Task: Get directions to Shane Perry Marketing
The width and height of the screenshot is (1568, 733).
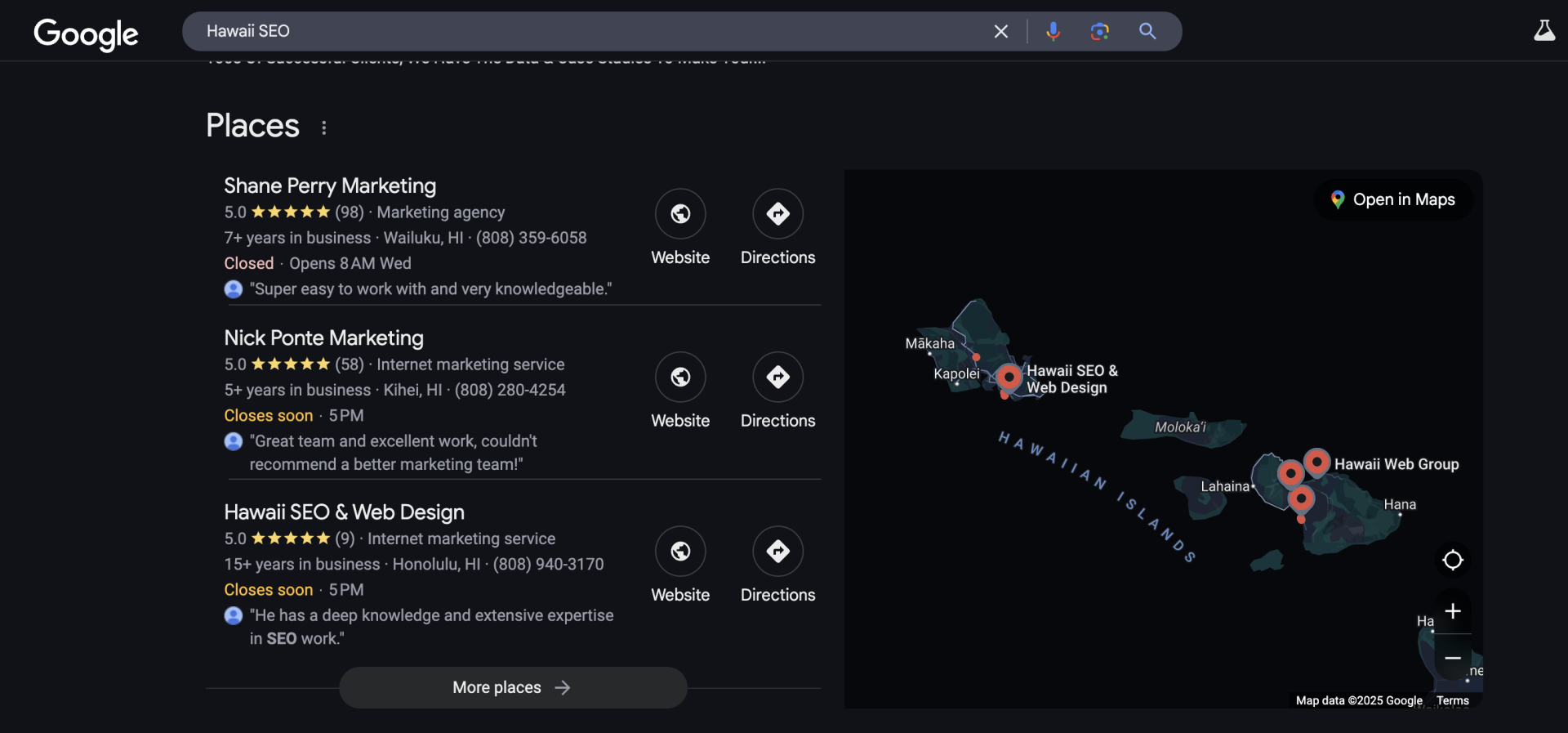Action: click(777, 213)
